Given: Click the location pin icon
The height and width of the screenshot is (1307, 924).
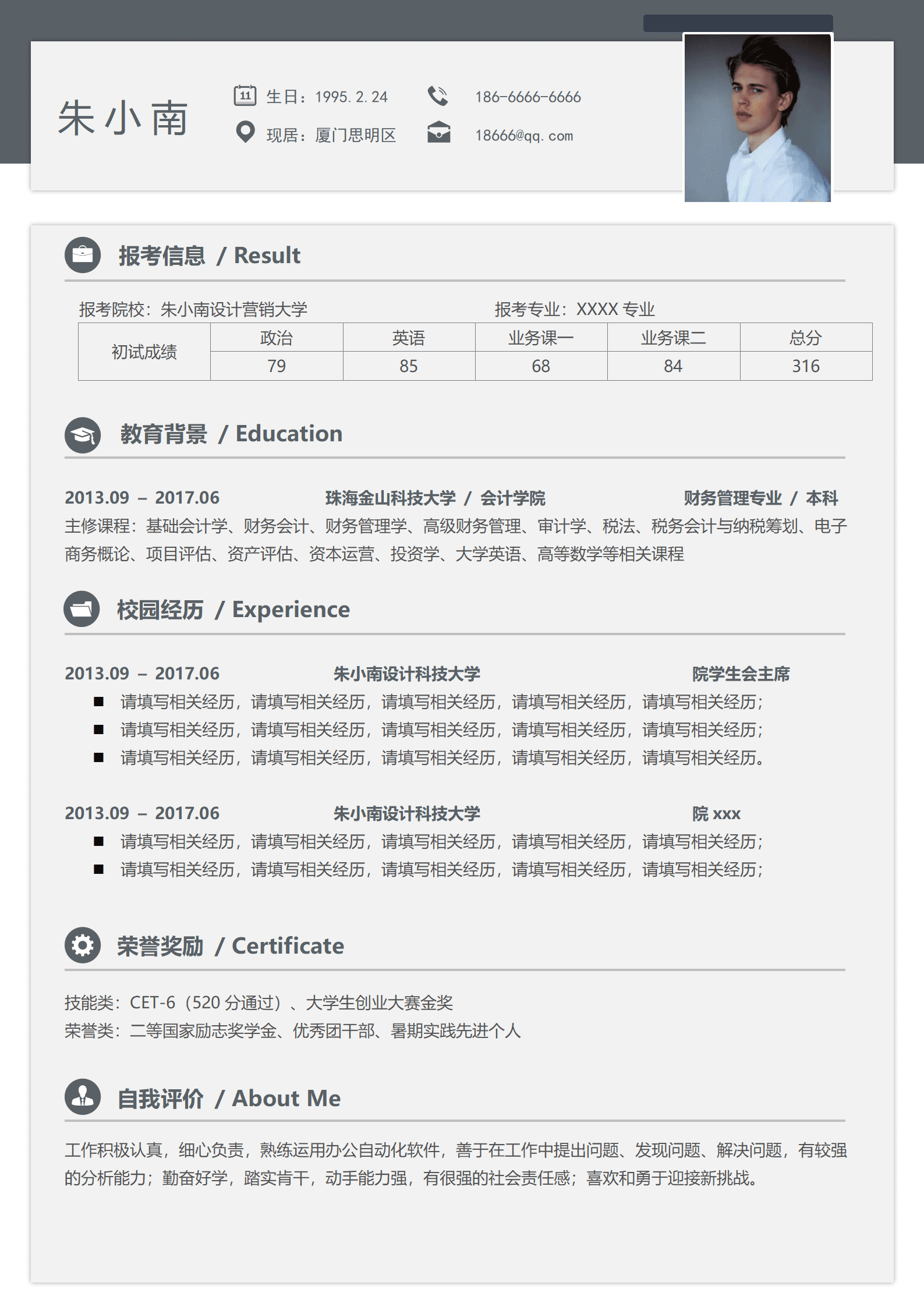Looking at the screenshot, I should [x=245, y=133].
